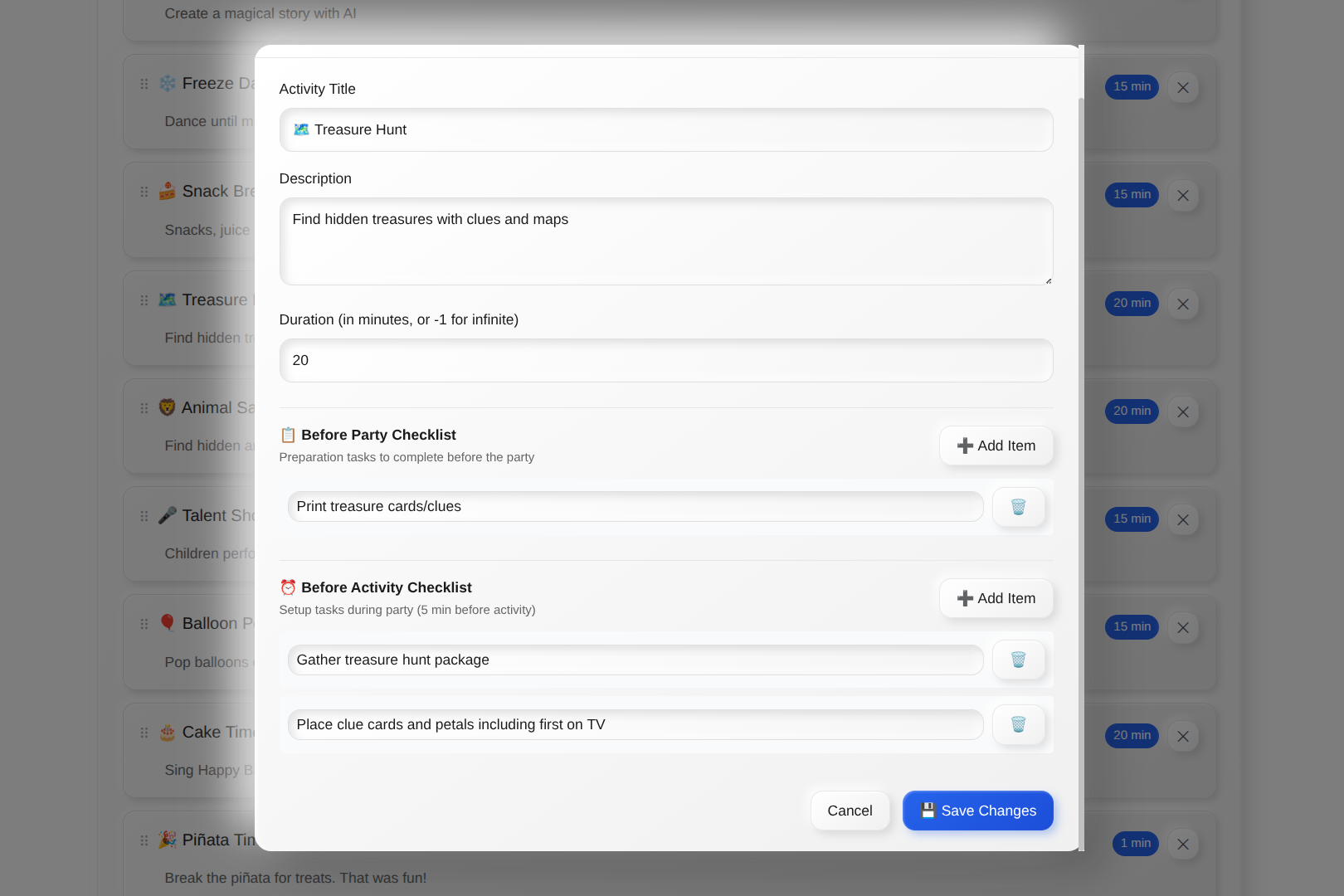Click the drag handle beside Piñata Time
The width and height of the screenshot is (1344, 896).
point(144,840)
